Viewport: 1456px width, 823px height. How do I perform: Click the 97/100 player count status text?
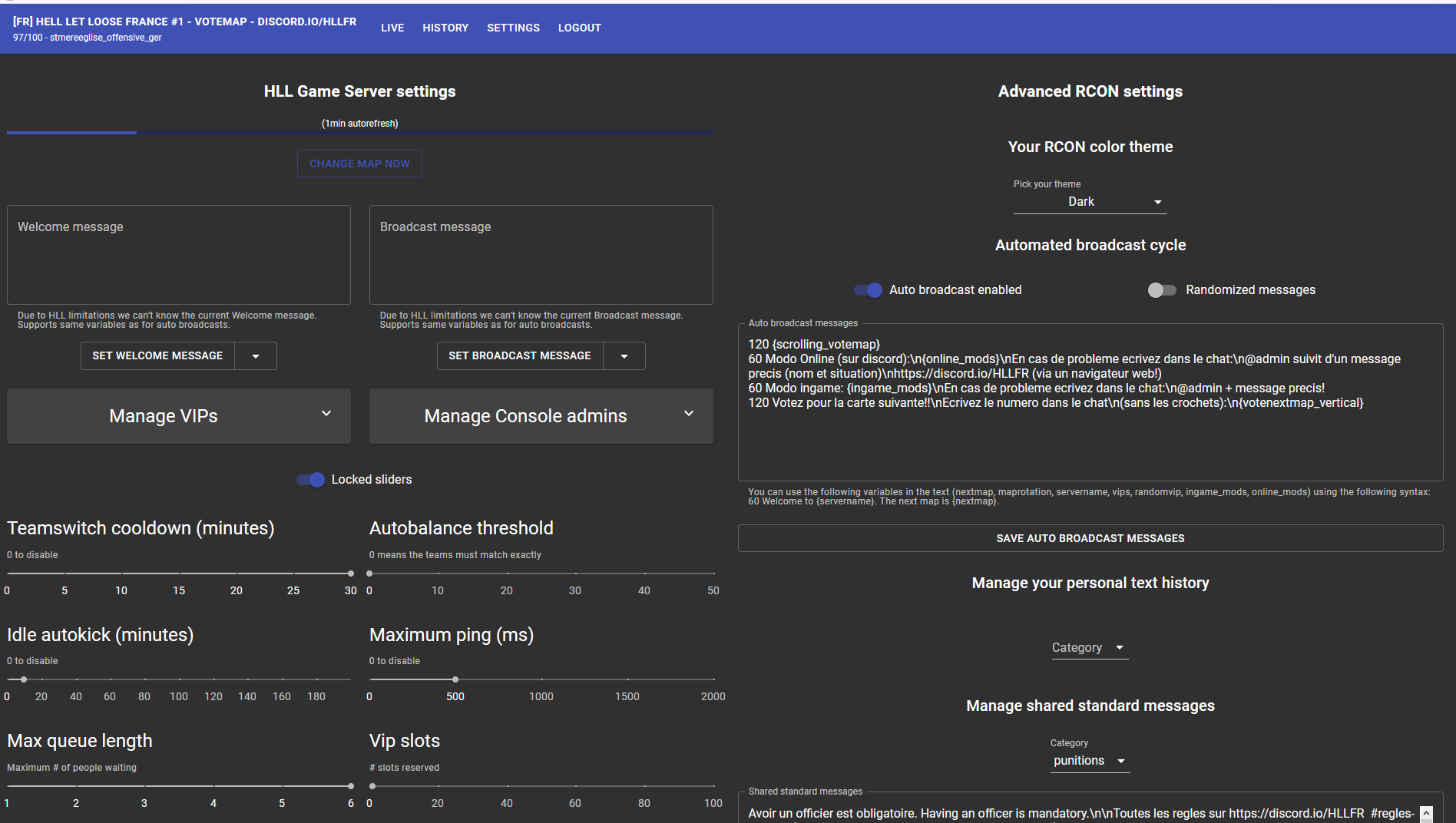click(x=88, y=38)
